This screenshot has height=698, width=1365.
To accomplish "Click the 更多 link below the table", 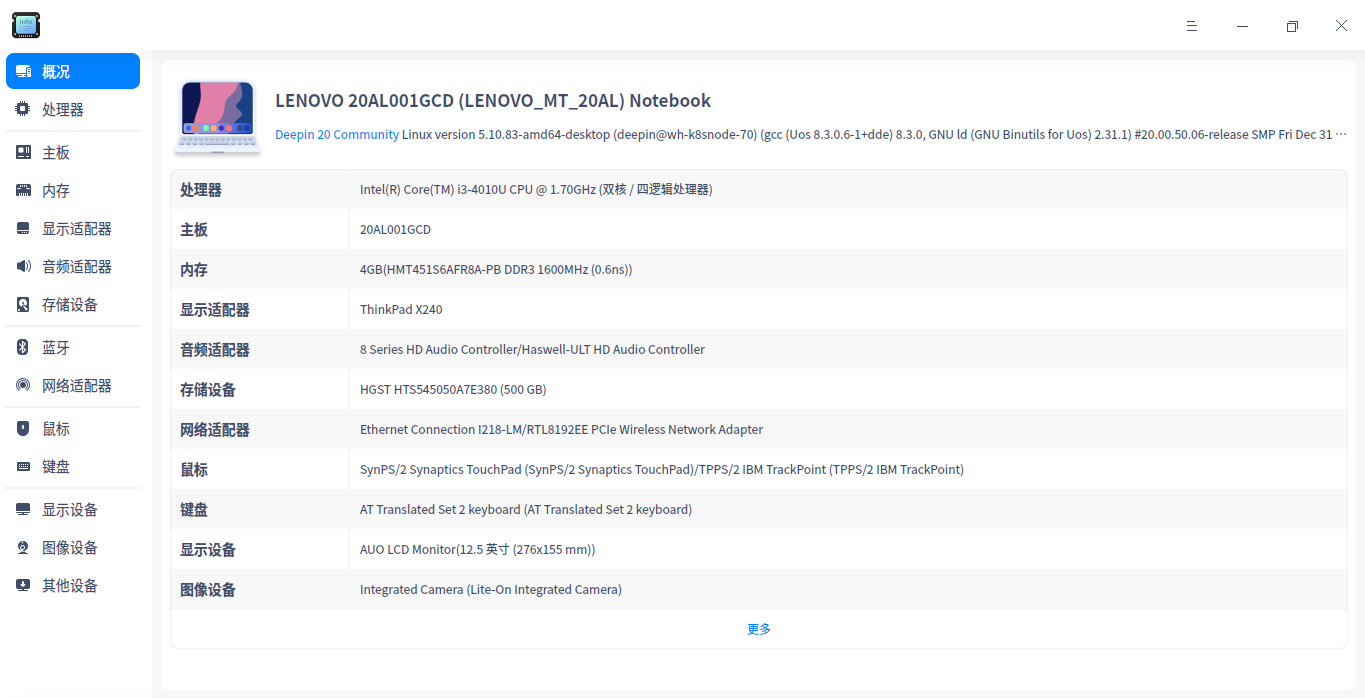I will pos(759,629).
